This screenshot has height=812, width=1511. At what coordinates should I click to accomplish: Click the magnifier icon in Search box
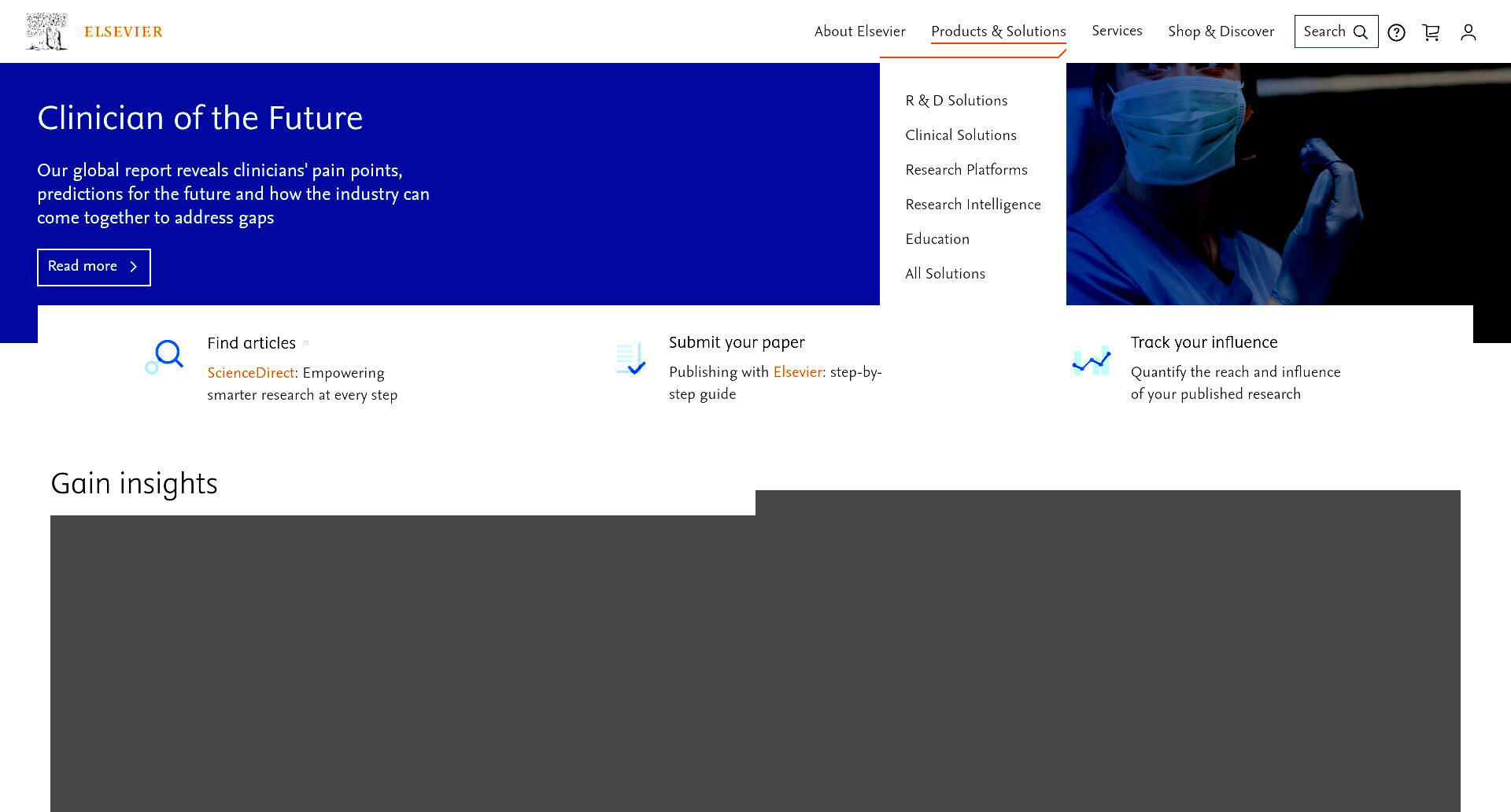[1361, 32]
